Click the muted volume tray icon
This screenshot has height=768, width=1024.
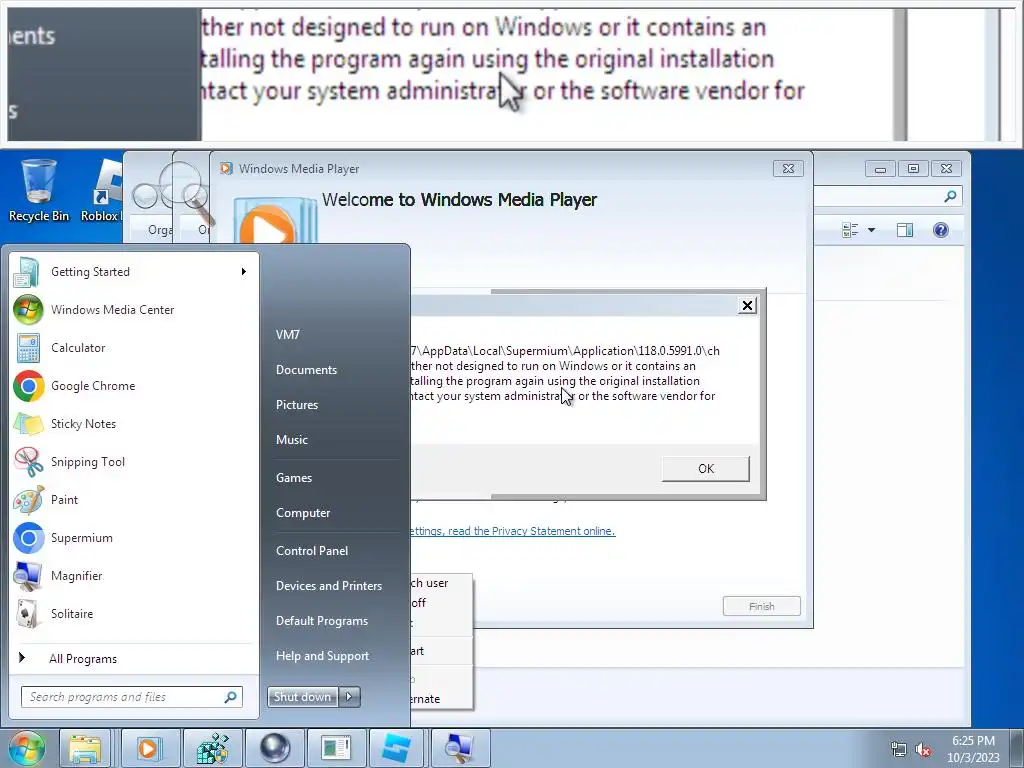tap(923, 750)
